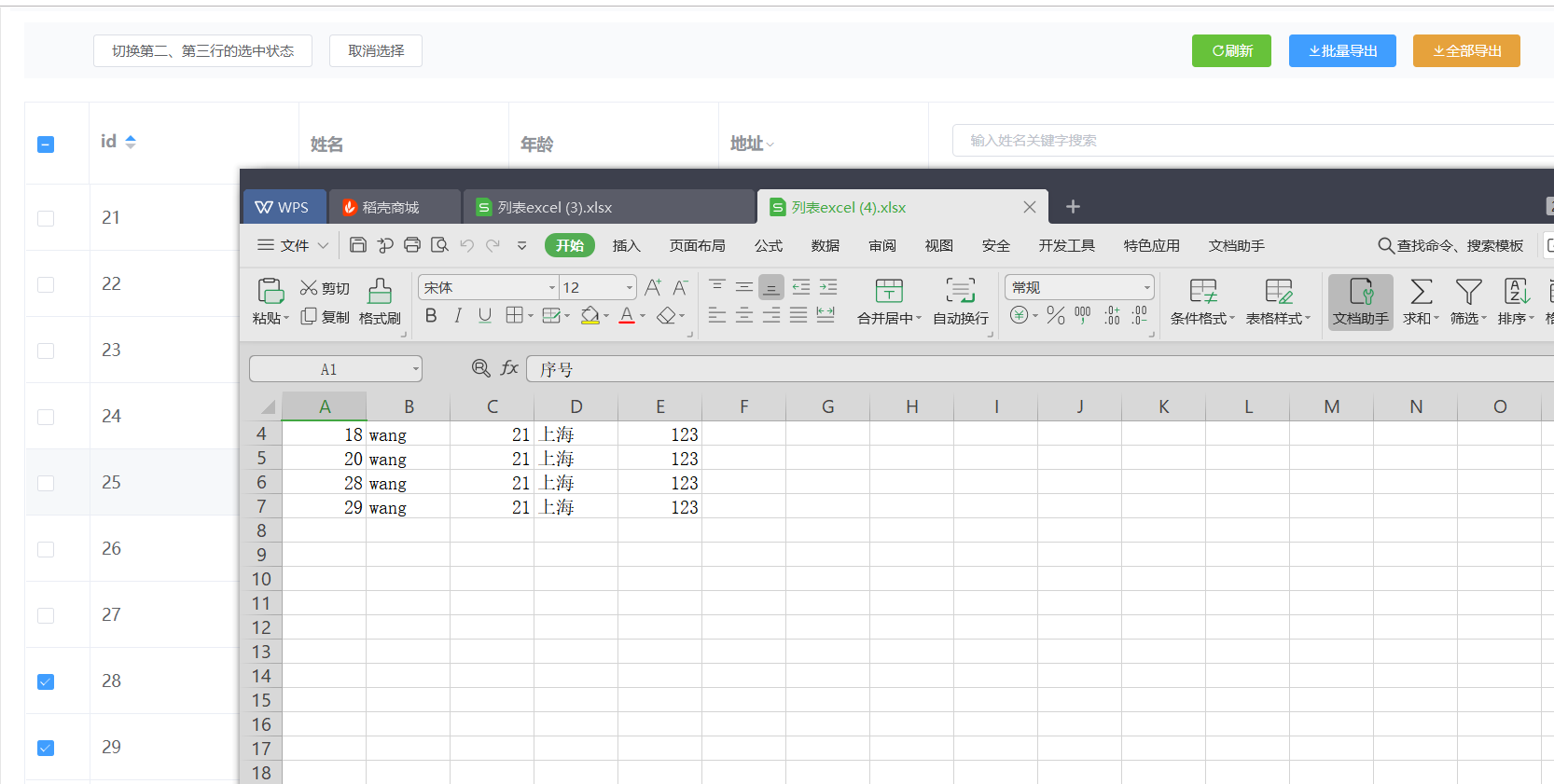The height and width of the screenshot is (784, 1554).
Task: Check the checkbox for row id 25
Action: point(46,483)
